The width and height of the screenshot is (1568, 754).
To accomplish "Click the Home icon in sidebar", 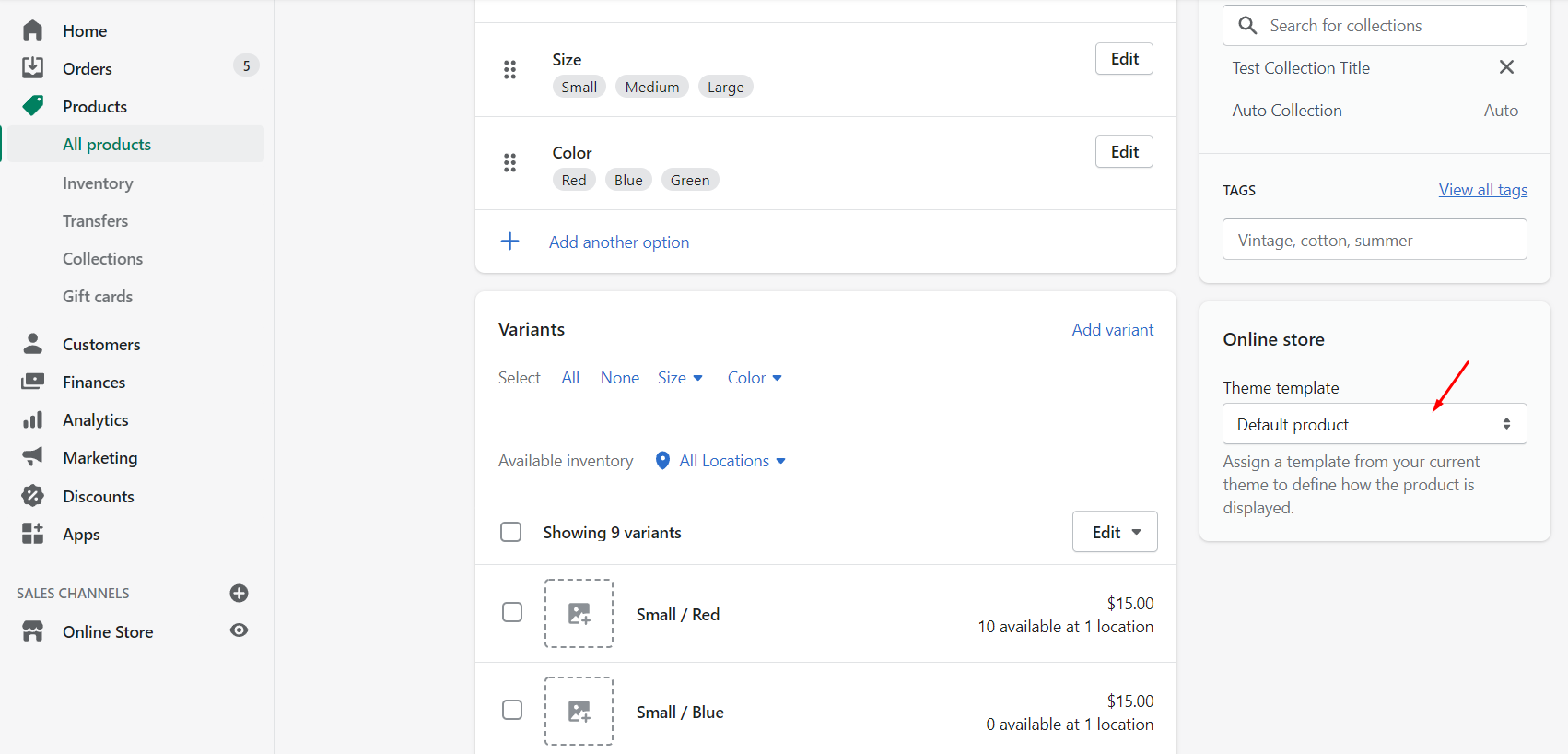I will 32,29.
